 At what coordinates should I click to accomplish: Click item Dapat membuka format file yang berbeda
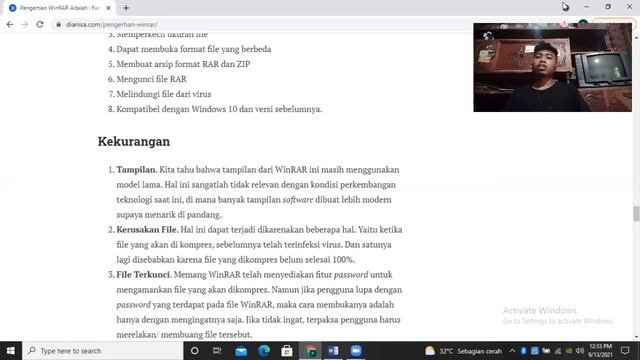(194, 49)
